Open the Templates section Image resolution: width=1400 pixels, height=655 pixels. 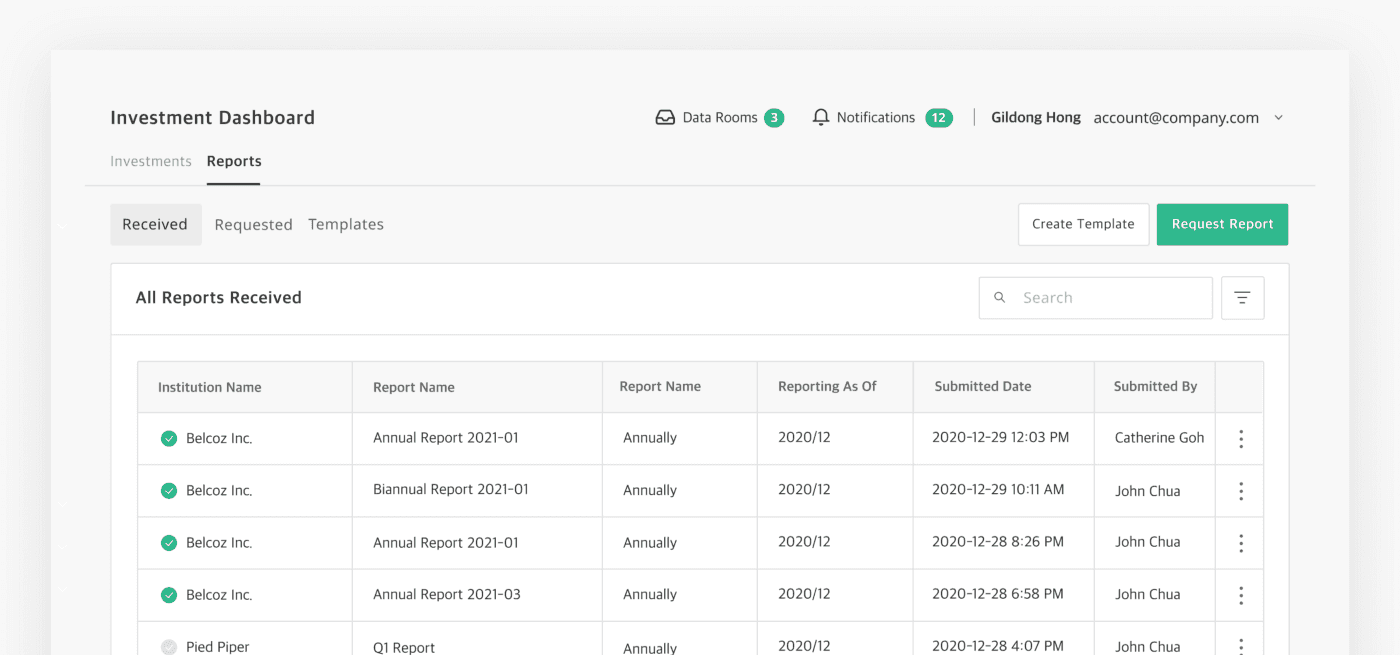point(346,224)
